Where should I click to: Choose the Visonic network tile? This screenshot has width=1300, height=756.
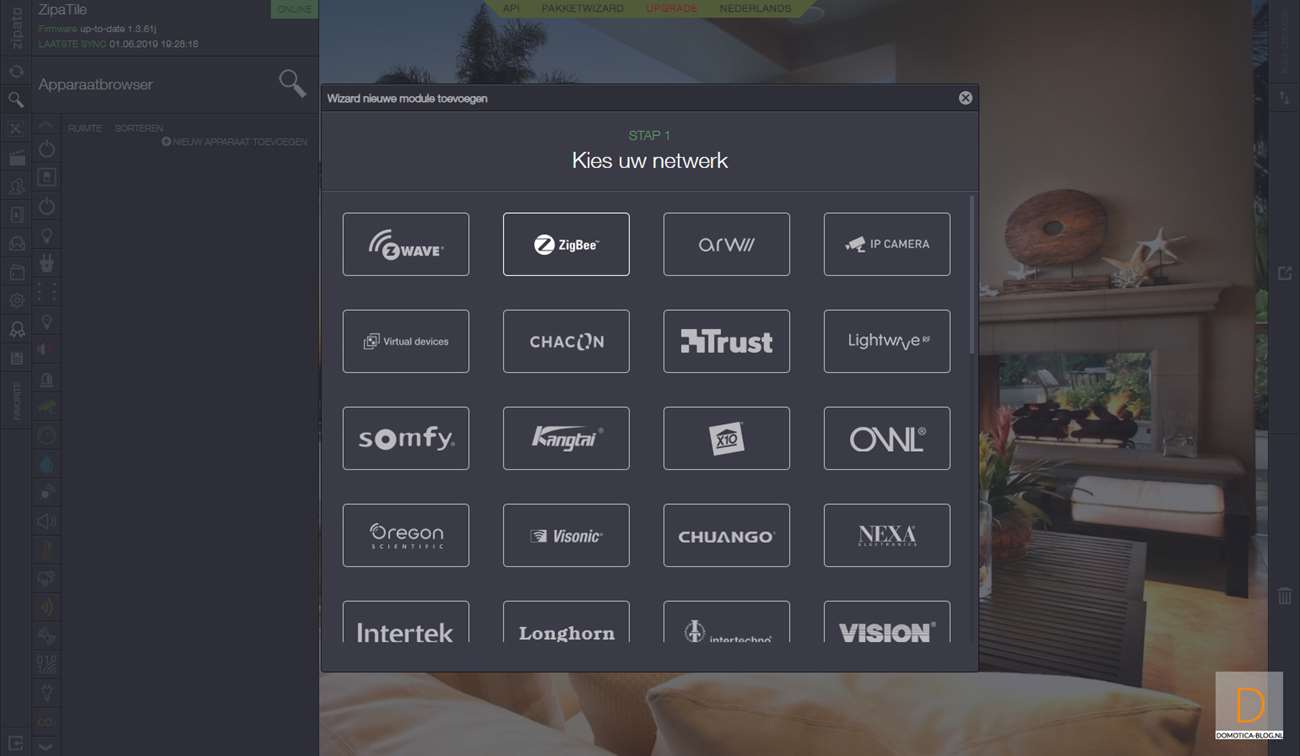coord(566,535)
